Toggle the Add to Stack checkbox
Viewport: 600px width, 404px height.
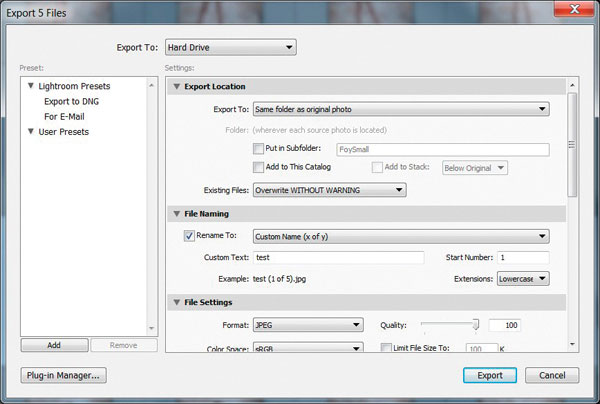377,167
